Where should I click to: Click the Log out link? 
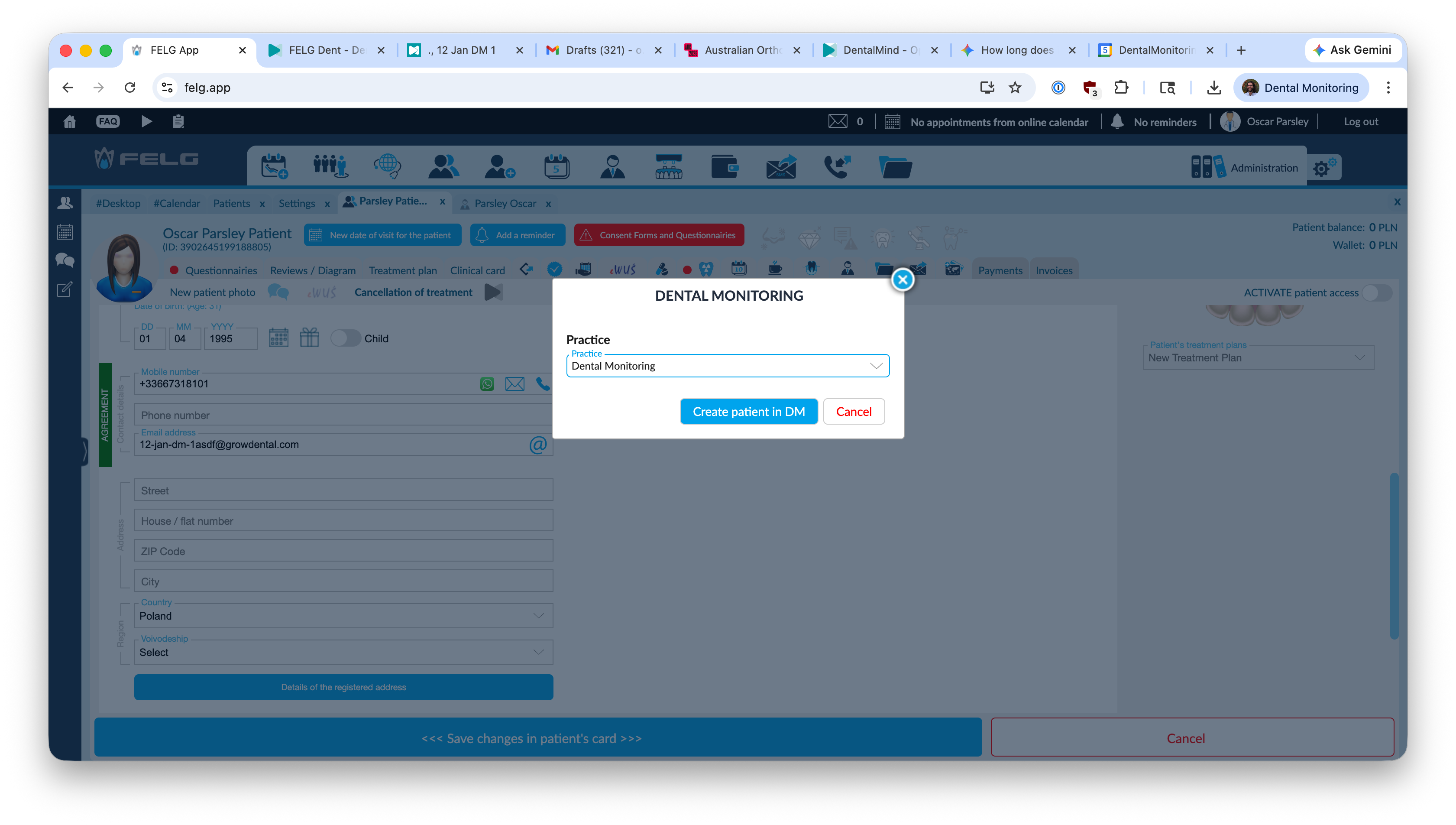(x=1360, y=121)
